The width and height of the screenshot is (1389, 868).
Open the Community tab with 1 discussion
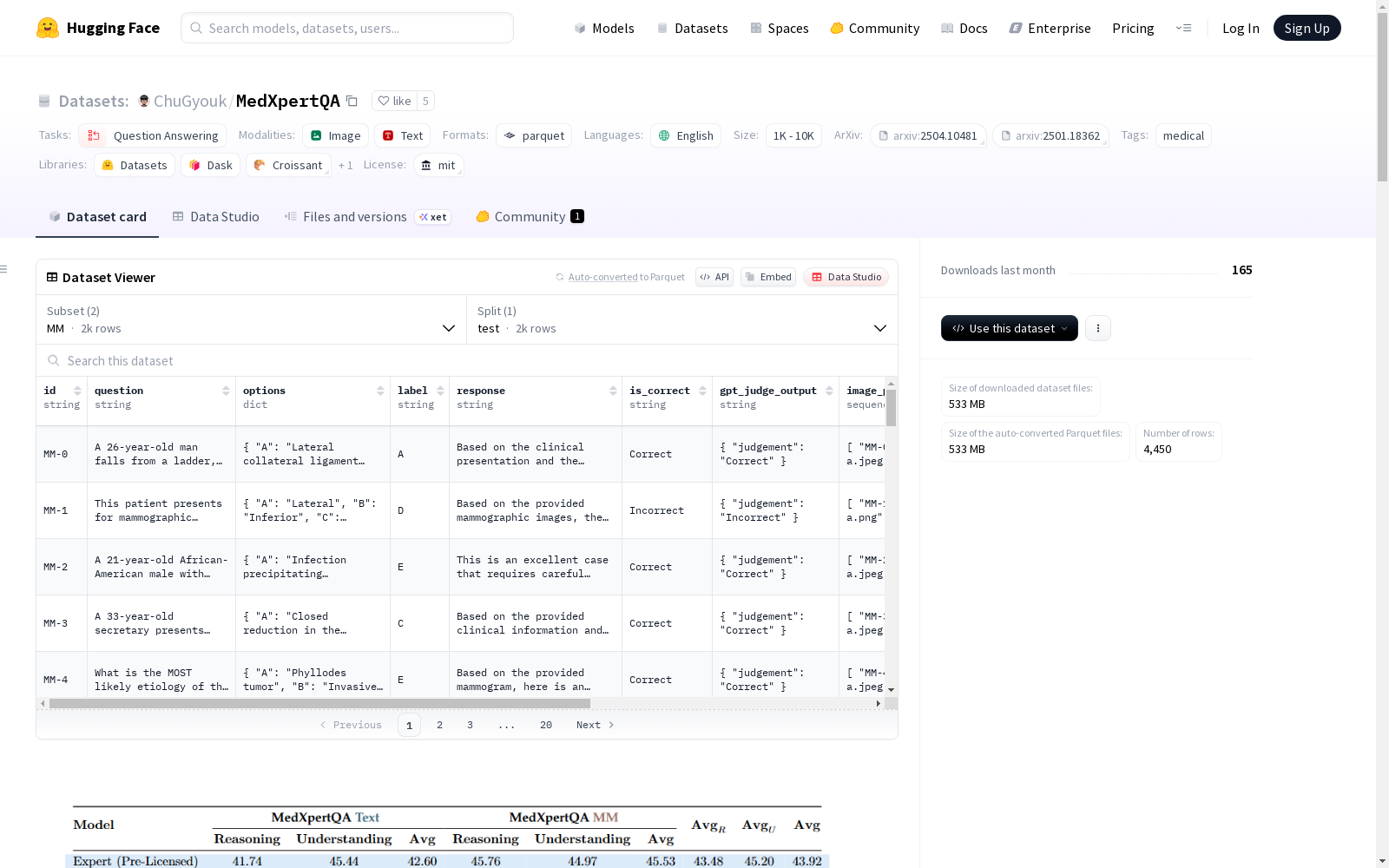click(x=530, y=217)
